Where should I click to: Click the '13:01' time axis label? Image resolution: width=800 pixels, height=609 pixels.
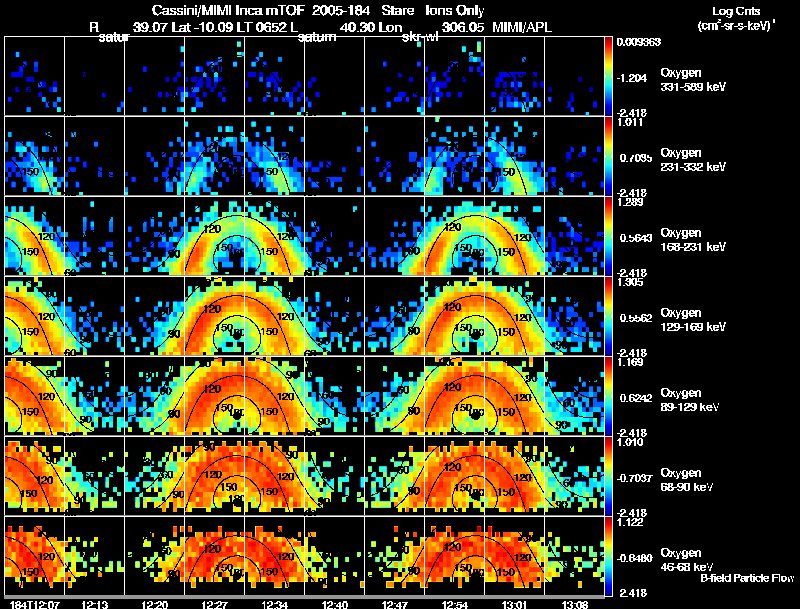coord(514,604)
